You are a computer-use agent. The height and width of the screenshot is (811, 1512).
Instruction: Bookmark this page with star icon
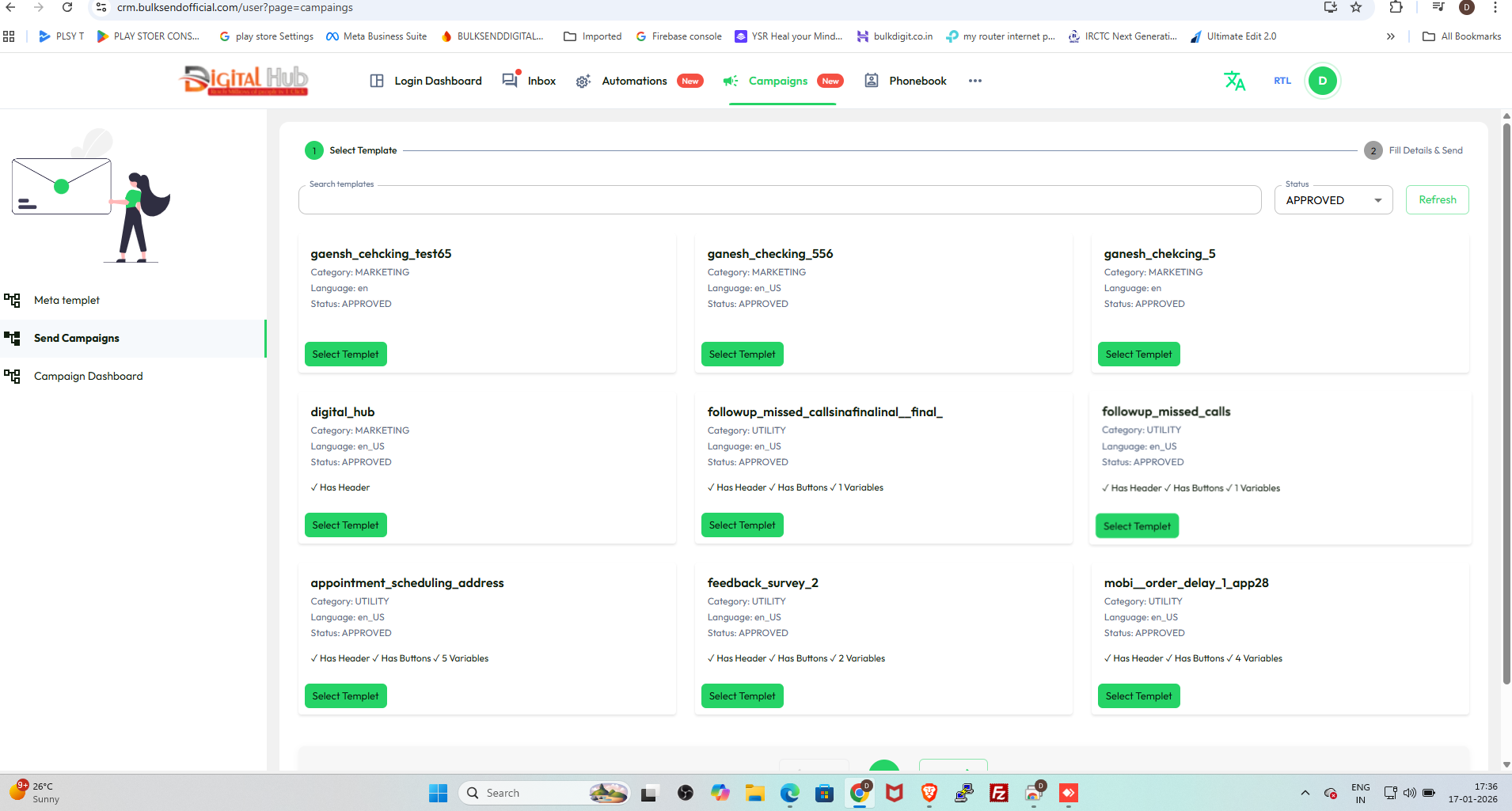pyautogui.click(x=1356, y=8)
